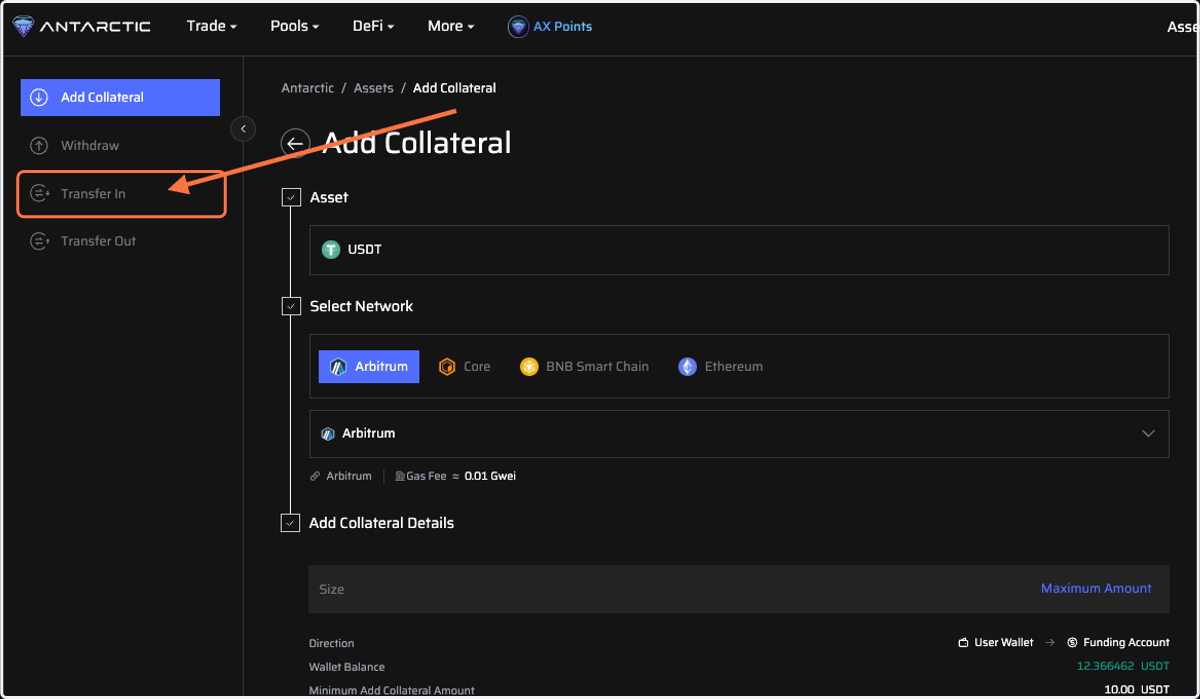Click the AX Points icon
Image resolution: width=1200 pixels, height=699 pixels.
pyautogui.click(x=518, y=27)
